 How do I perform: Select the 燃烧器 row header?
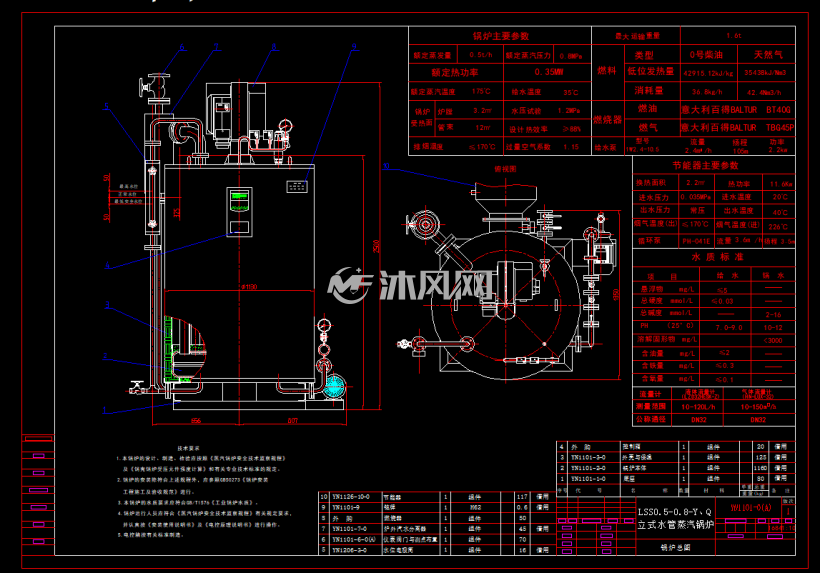click(x=607, y=120)
